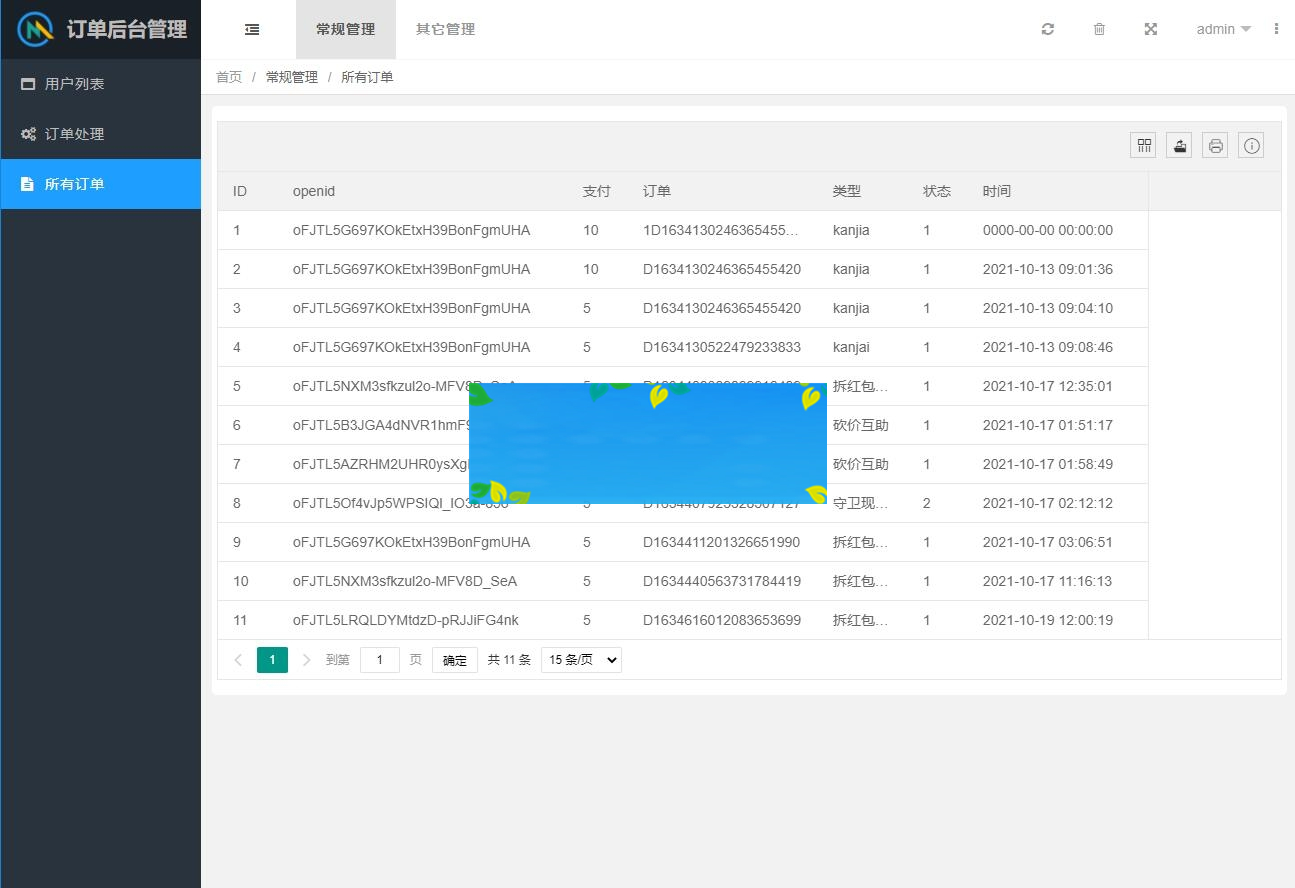Click the print icon above the order table
This screenshot has height=888, width=1295.
point(1215,145)
